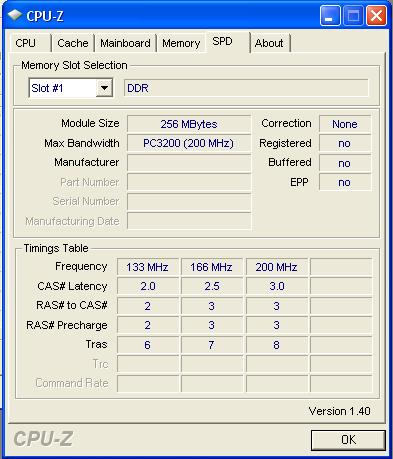This screenshot has width=393, height=459.
Task: Click the Correction None field
Action: coord(345,124)
